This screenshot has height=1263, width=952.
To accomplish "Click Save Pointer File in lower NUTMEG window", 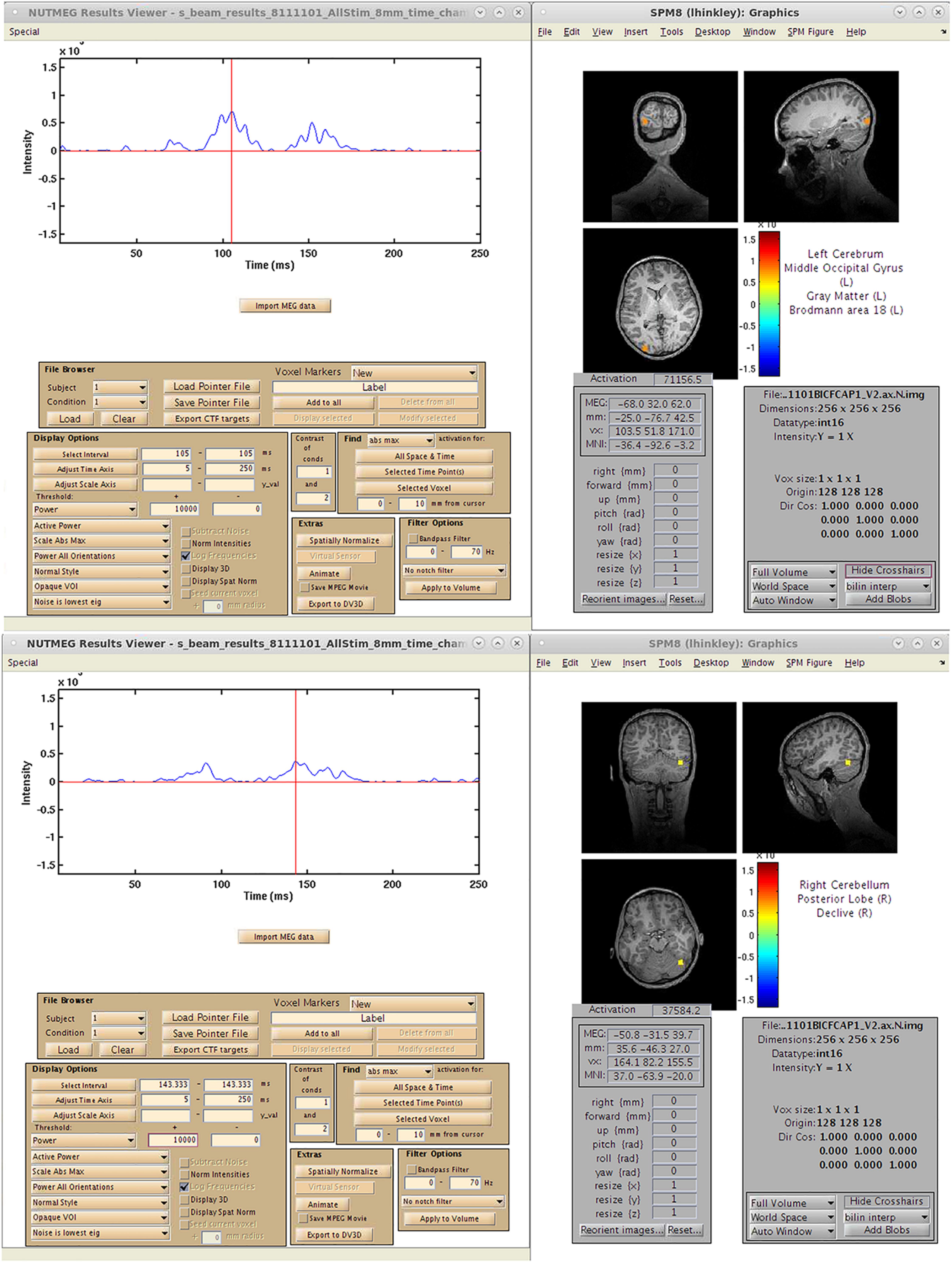I will [x=210, y=1034].
